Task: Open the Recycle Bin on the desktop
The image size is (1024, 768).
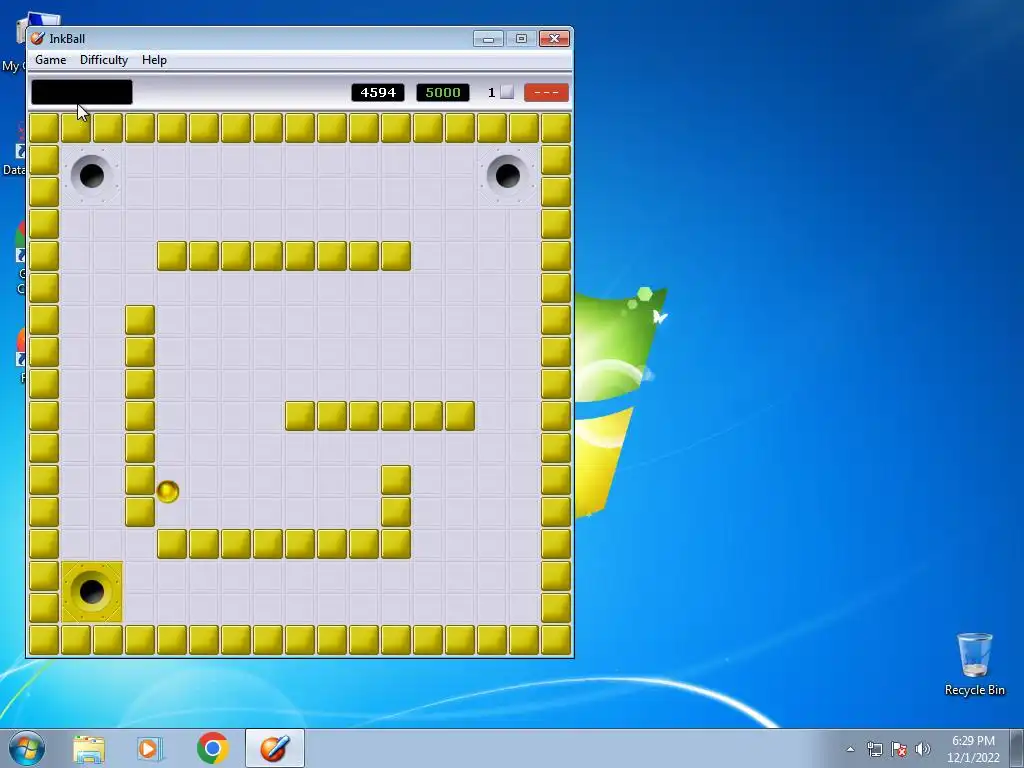Action: (974, 665)
